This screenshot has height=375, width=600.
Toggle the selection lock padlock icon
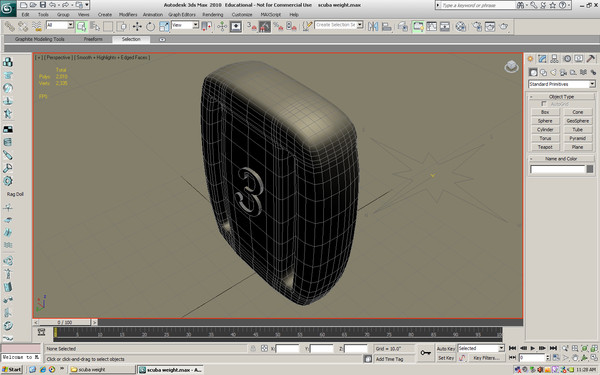[253, 349]
